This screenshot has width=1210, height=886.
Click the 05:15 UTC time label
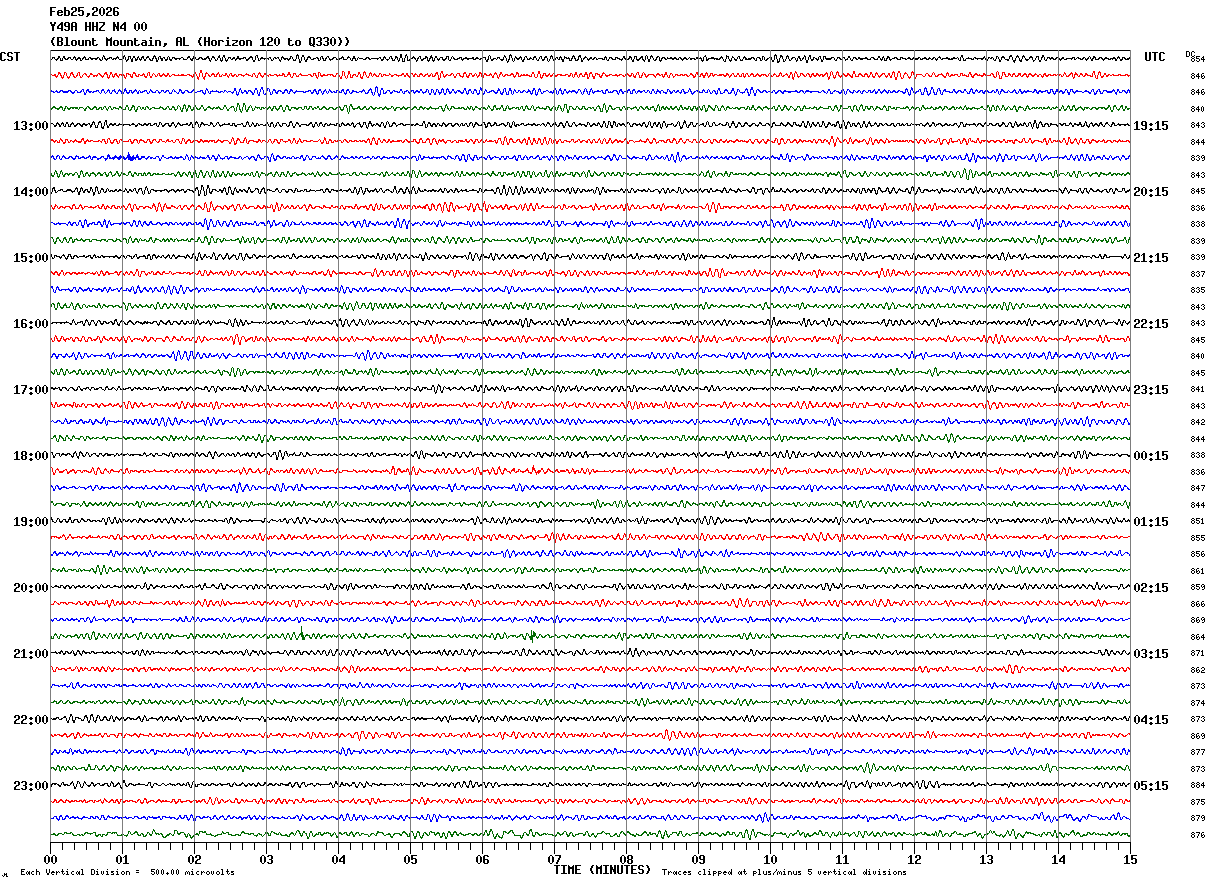1151,786
